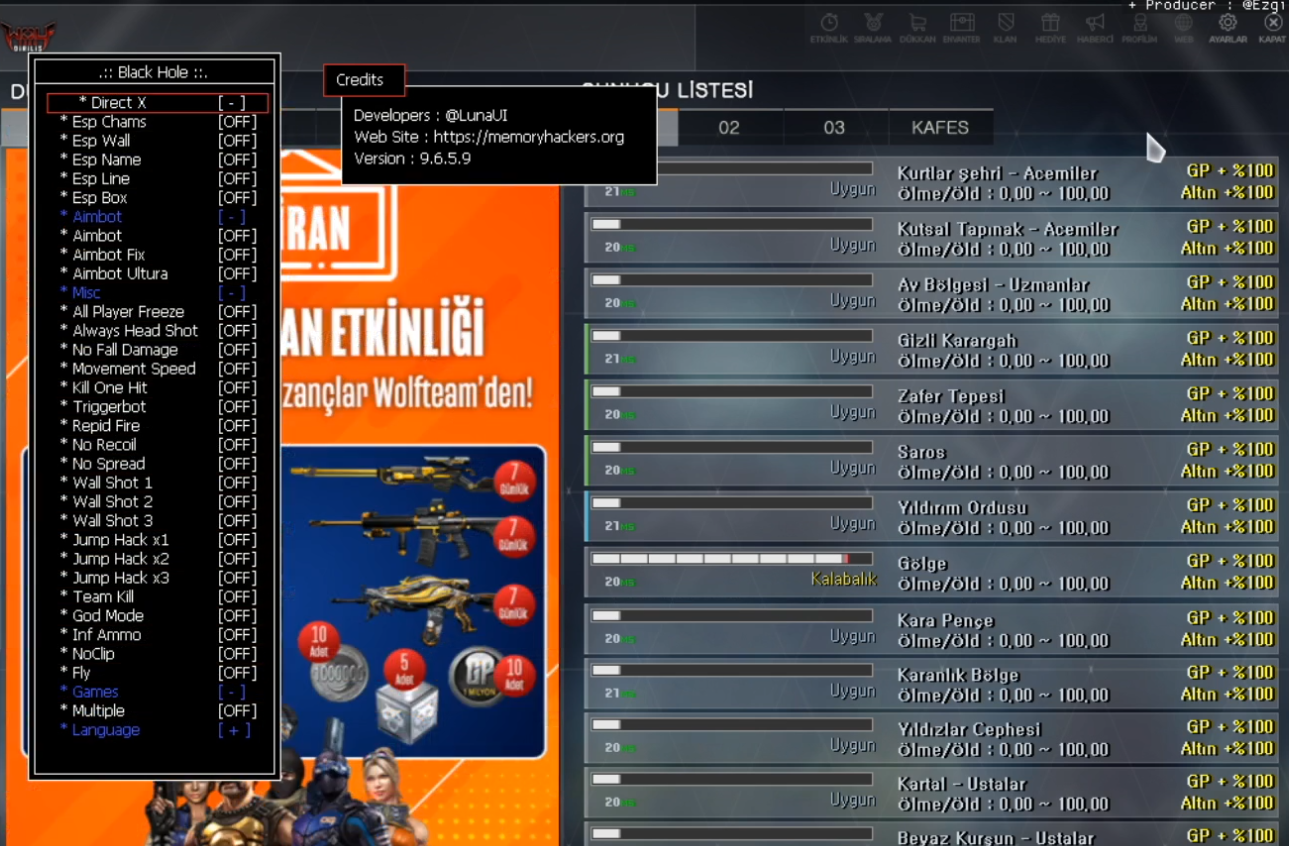Toggle Multiple option under Games

[157, 711]
